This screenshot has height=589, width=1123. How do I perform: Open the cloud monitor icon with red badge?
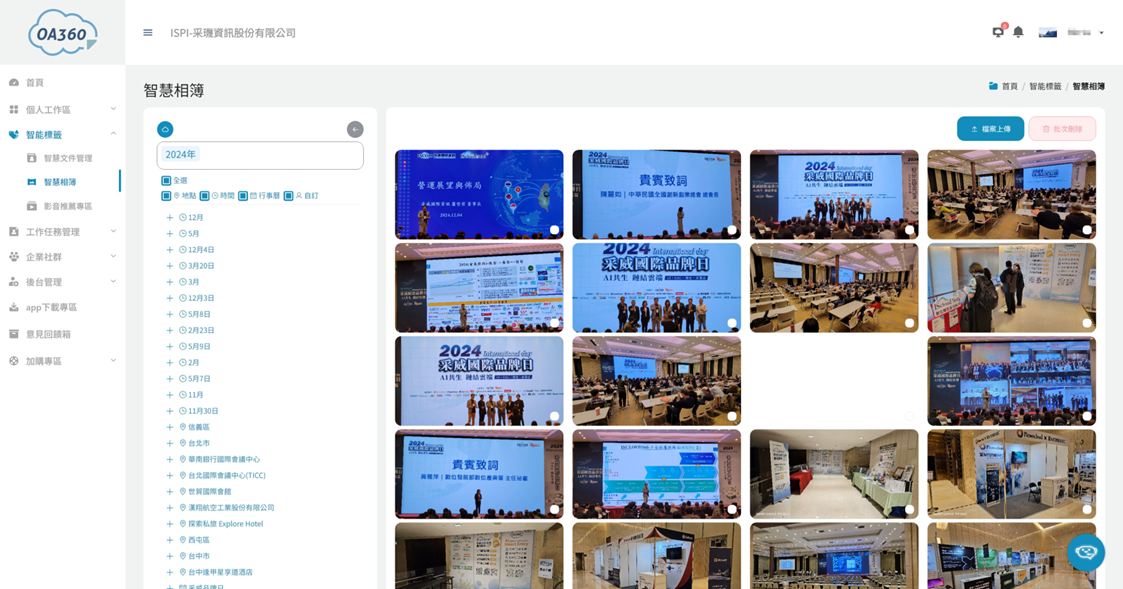coord(998,32)
